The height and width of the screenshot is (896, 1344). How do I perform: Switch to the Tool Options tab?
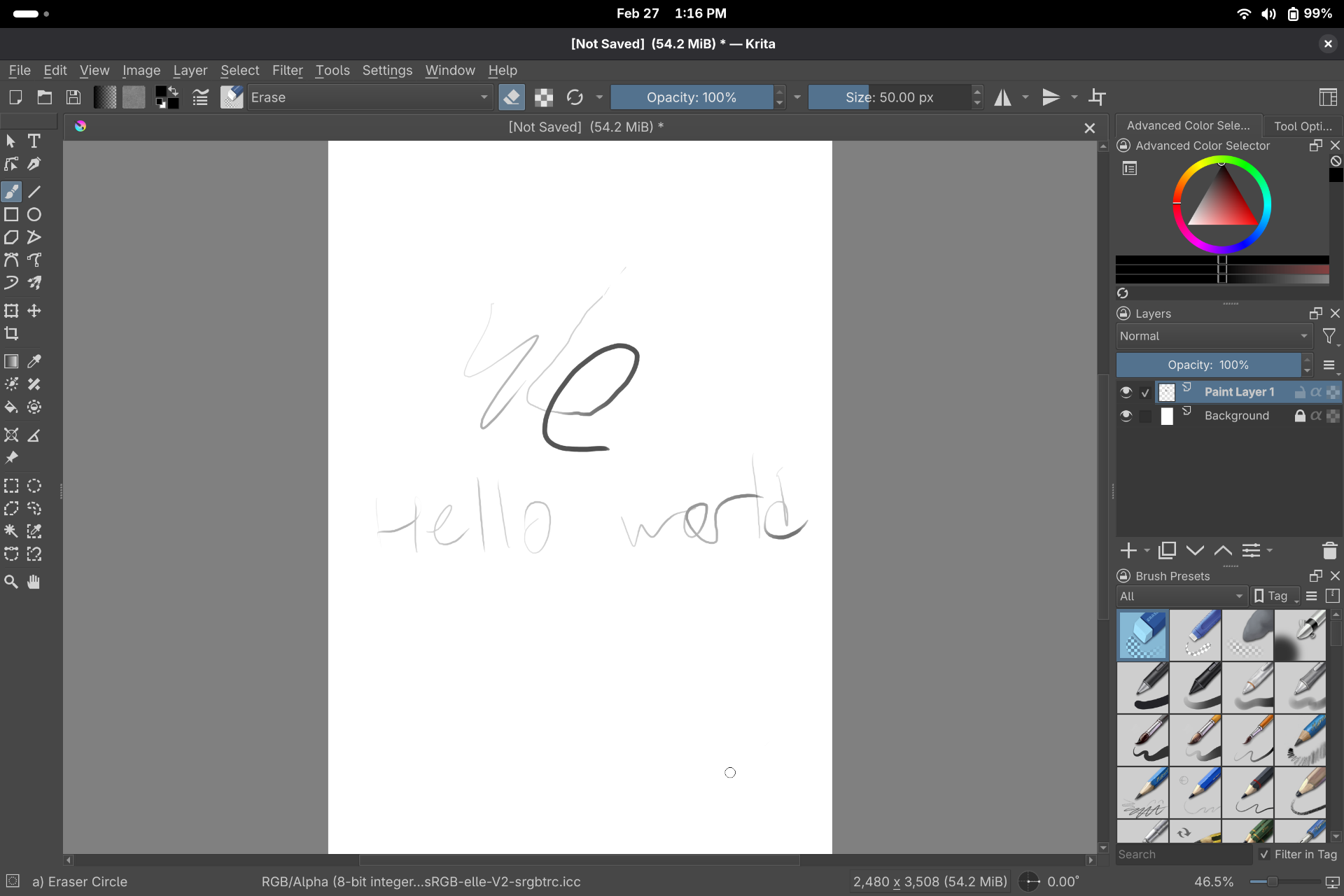(x=1302, y=126)
